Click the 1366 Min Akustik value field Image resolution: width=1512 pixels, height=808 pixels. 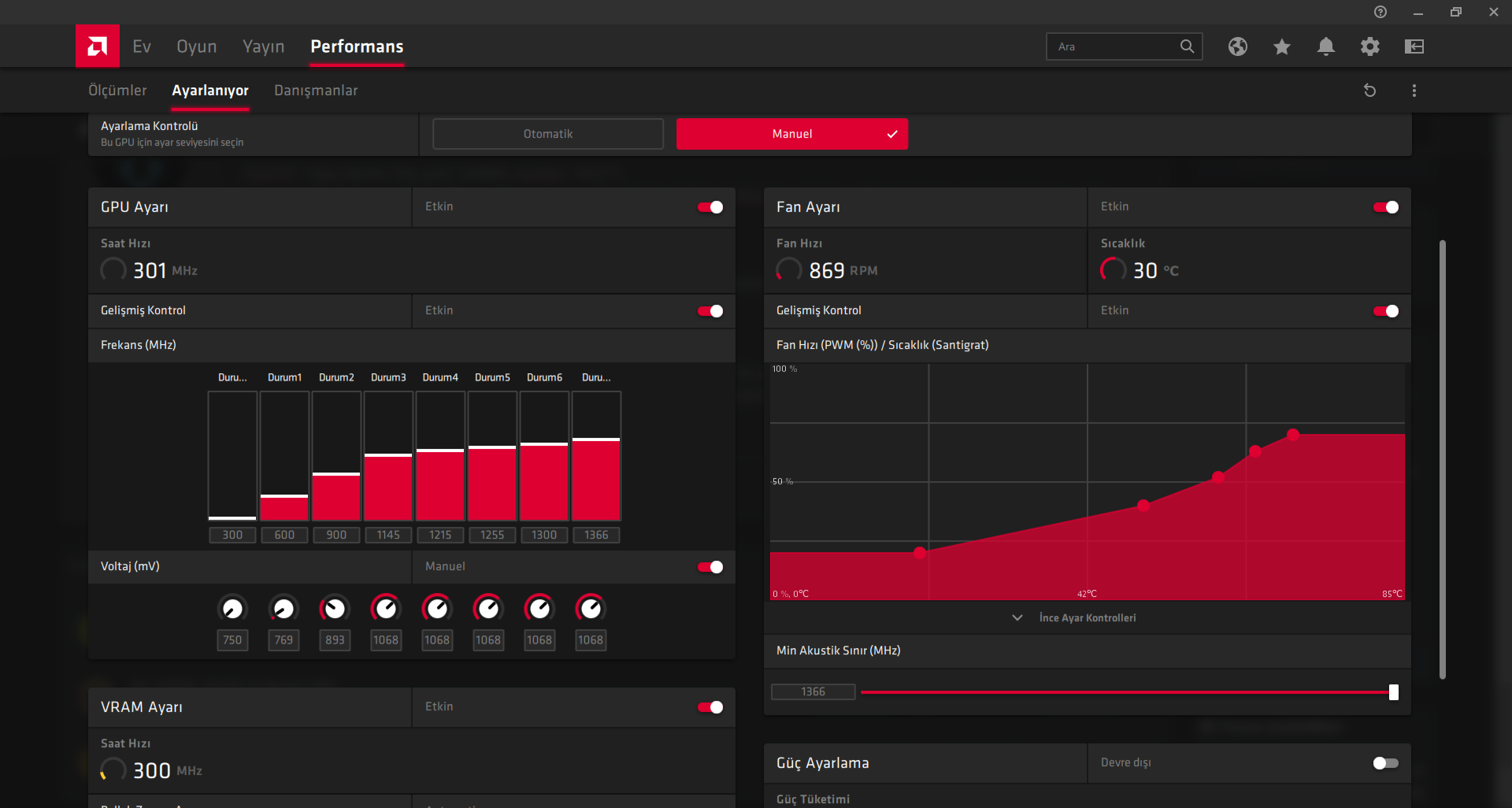click(813, 691)
